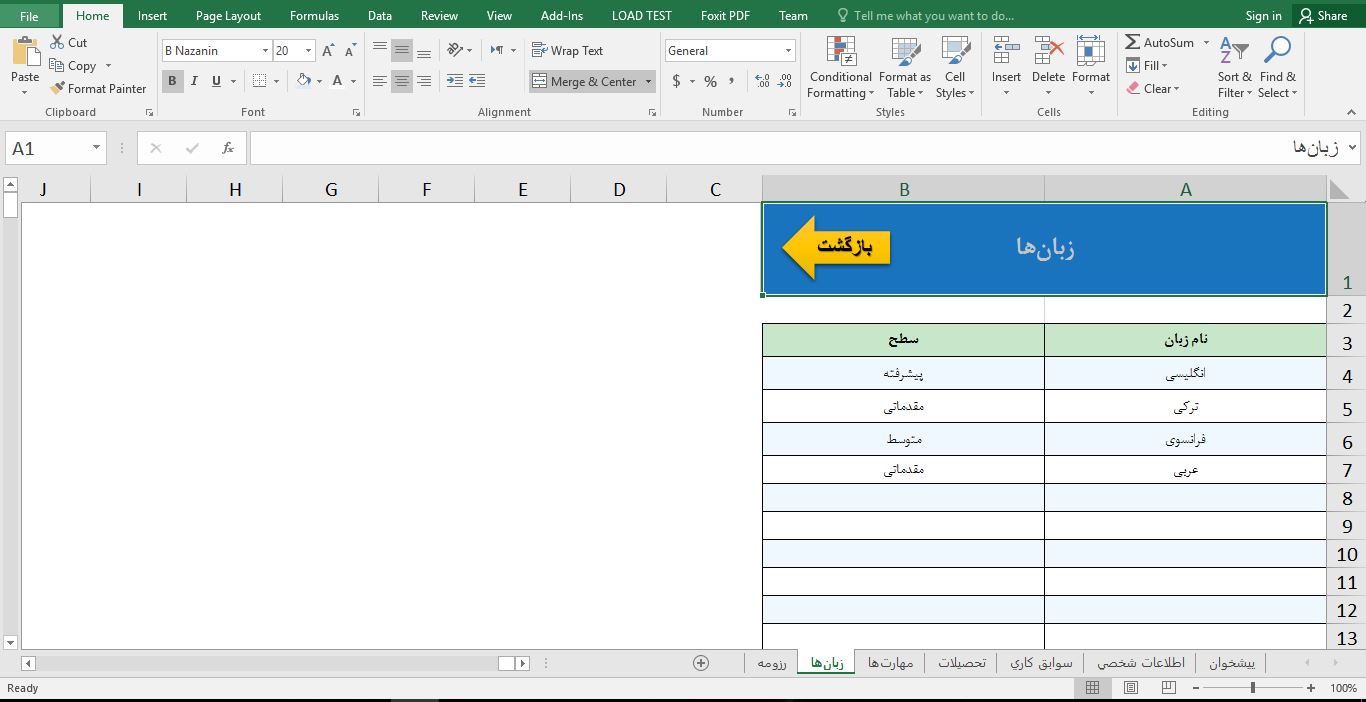Add a new sheet with plus icon

click(701, 662)
